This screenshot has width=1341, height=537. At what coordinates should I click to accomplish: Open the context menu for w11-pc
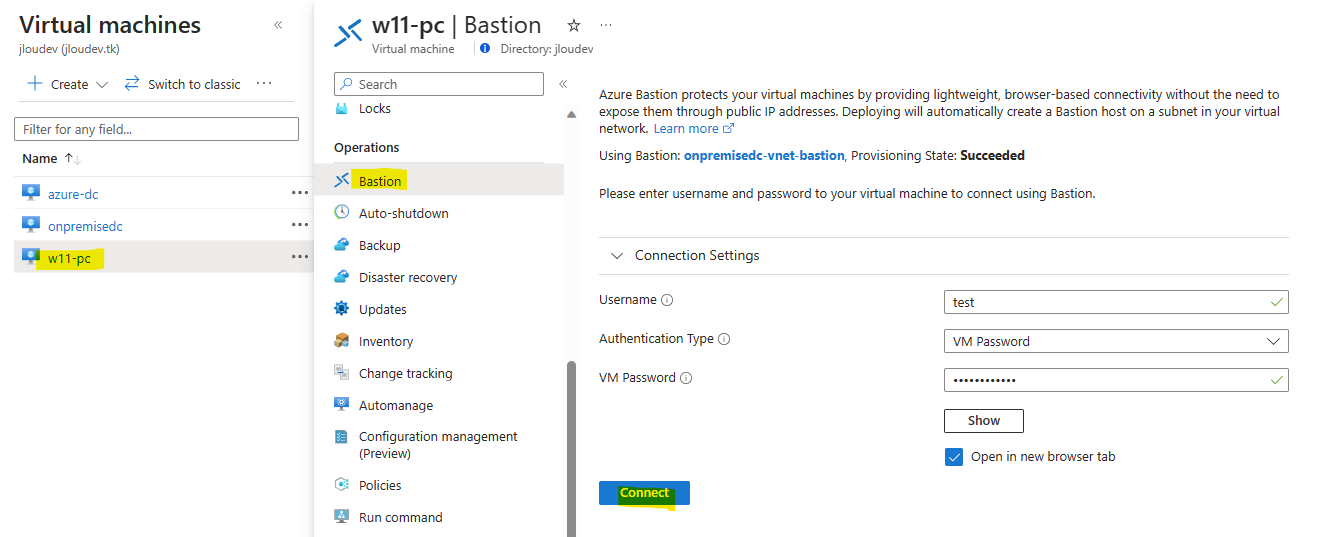[300, 257]
